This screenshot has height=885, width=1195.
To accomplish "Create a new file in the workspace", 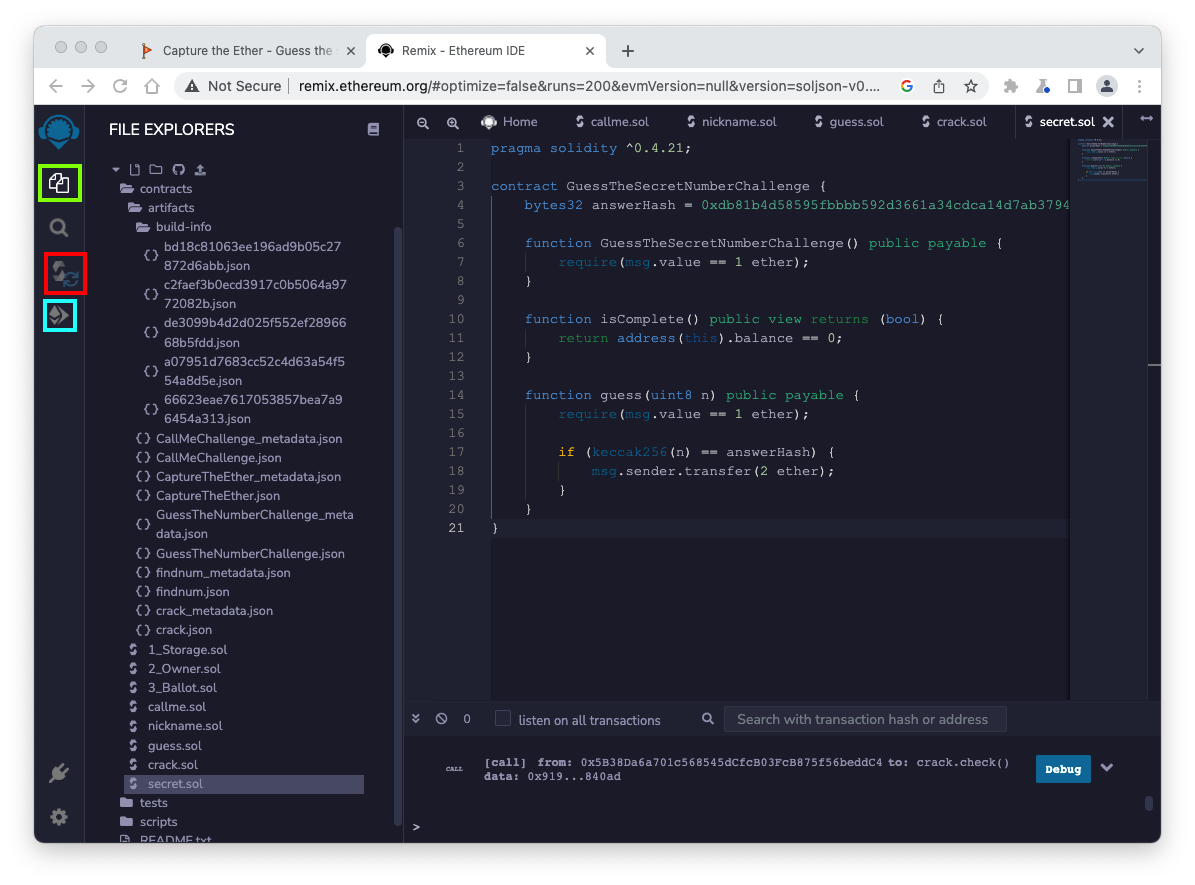I will [137, 170].
